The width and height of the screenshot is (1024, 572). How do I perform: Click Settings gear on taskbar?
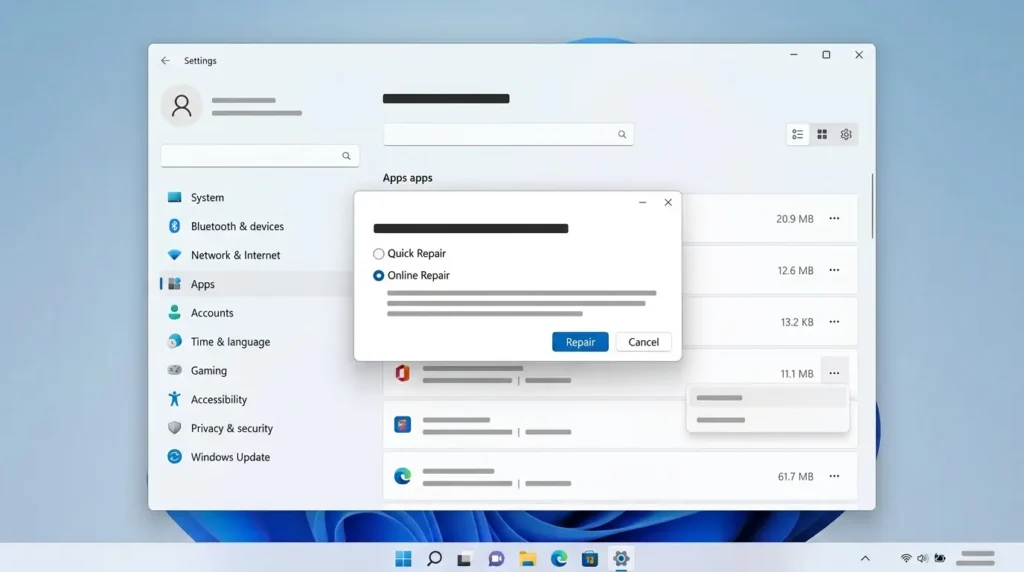click(x=621, y=559)
